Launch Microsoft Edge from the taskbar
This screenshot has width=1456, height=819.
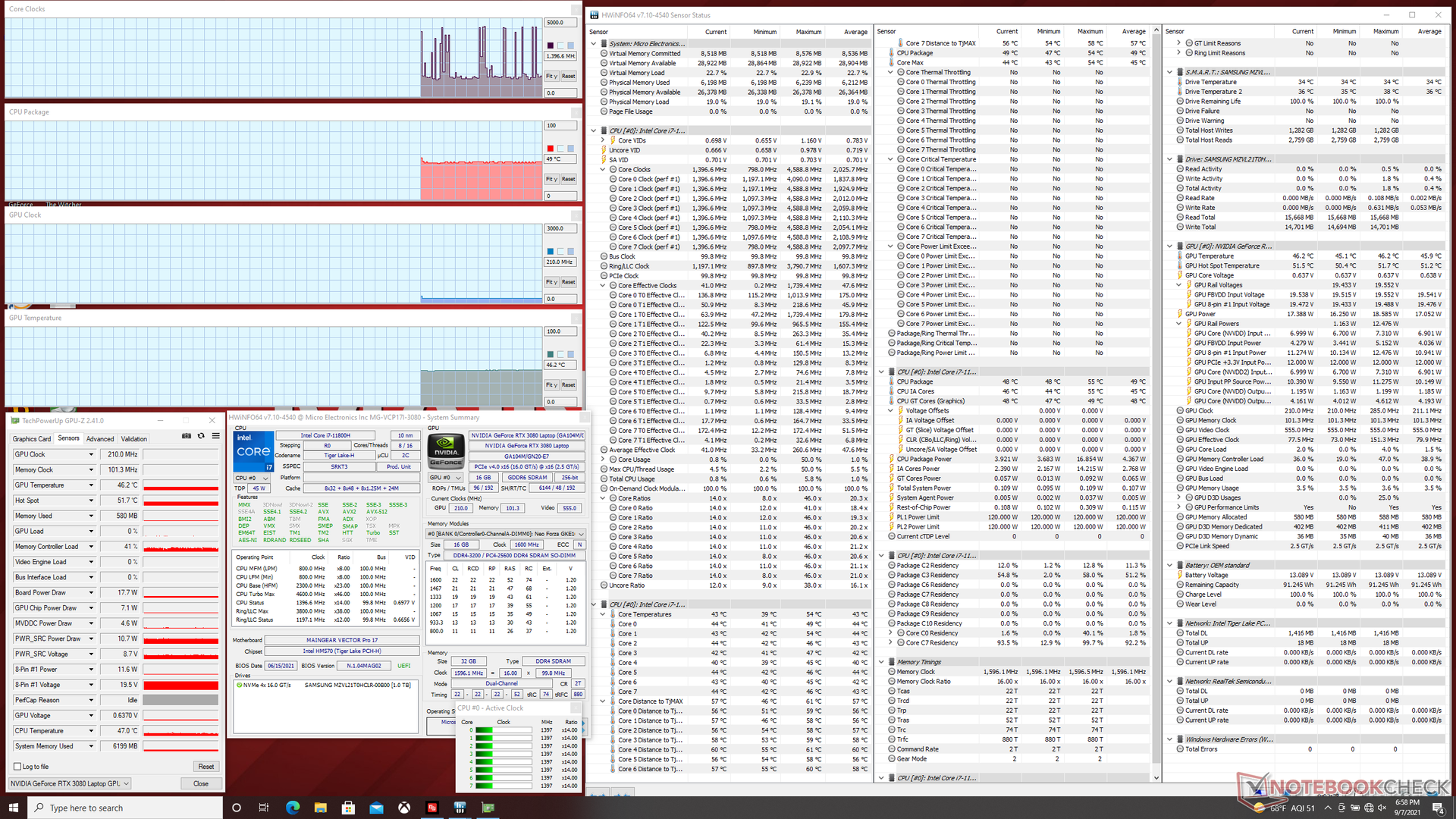(292, 808)
